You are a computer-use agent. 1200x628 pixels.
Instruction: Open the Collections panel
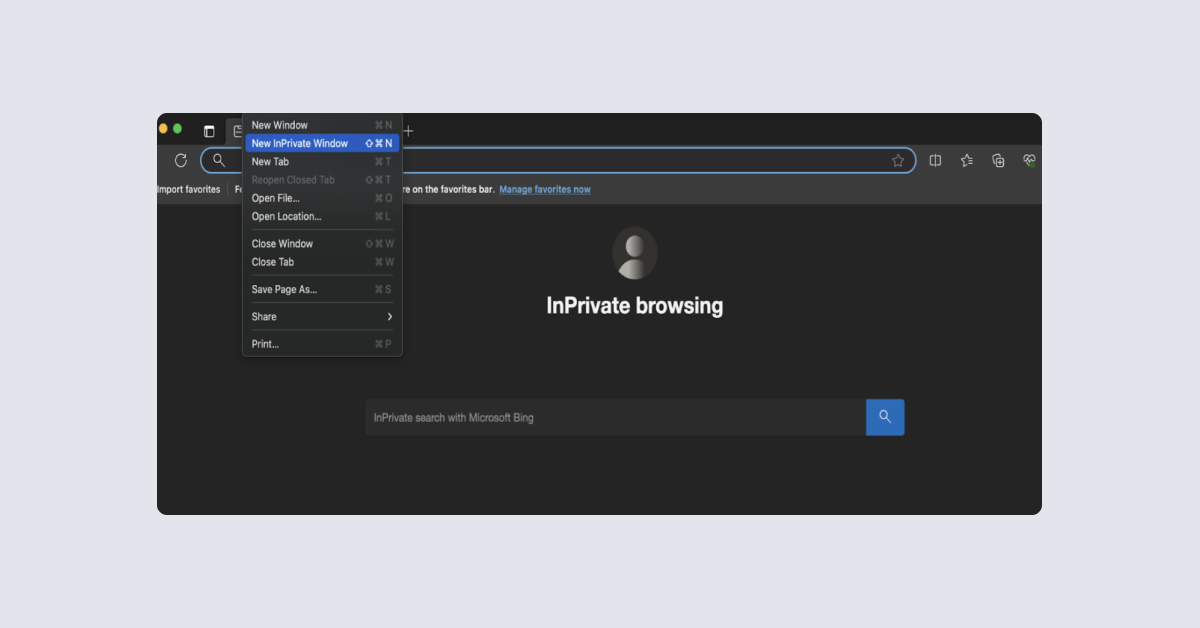998,160
